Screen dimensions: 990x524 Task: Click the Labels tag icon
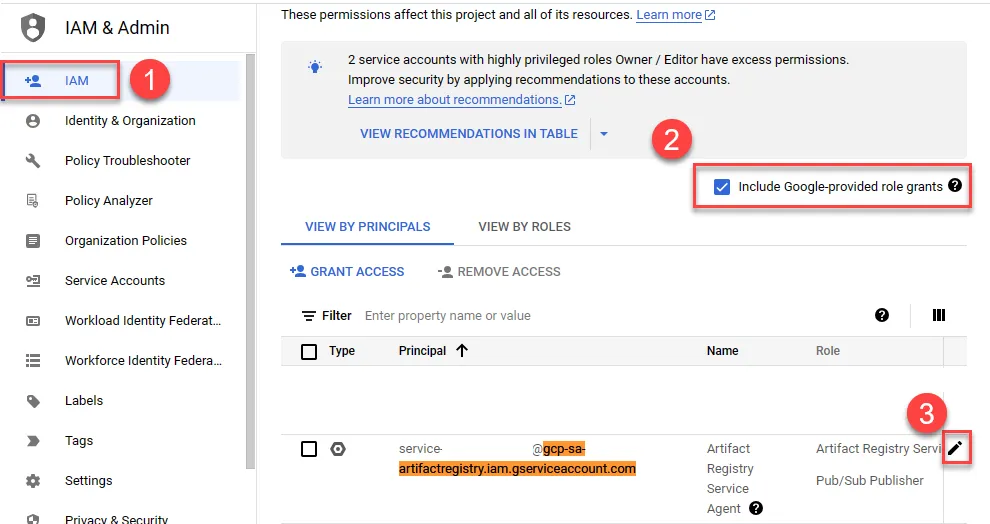[x=33, y=401]
